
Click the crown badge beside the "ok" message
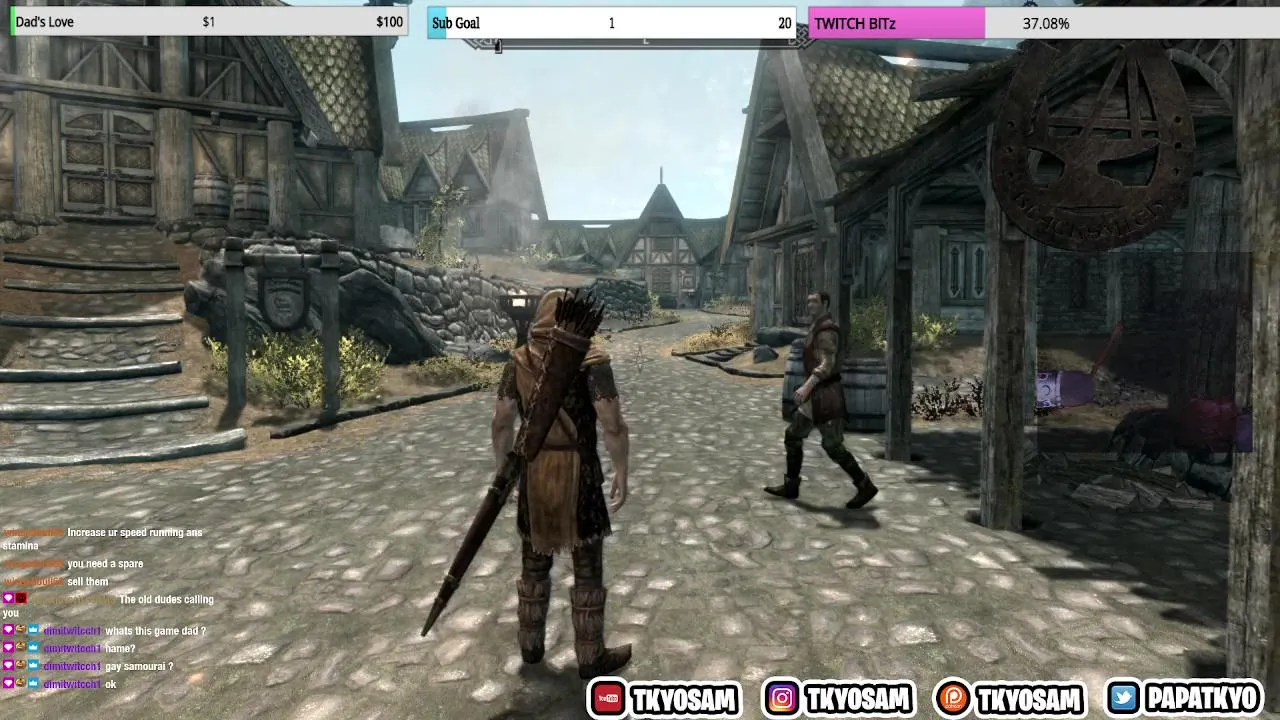click(33, 684)
